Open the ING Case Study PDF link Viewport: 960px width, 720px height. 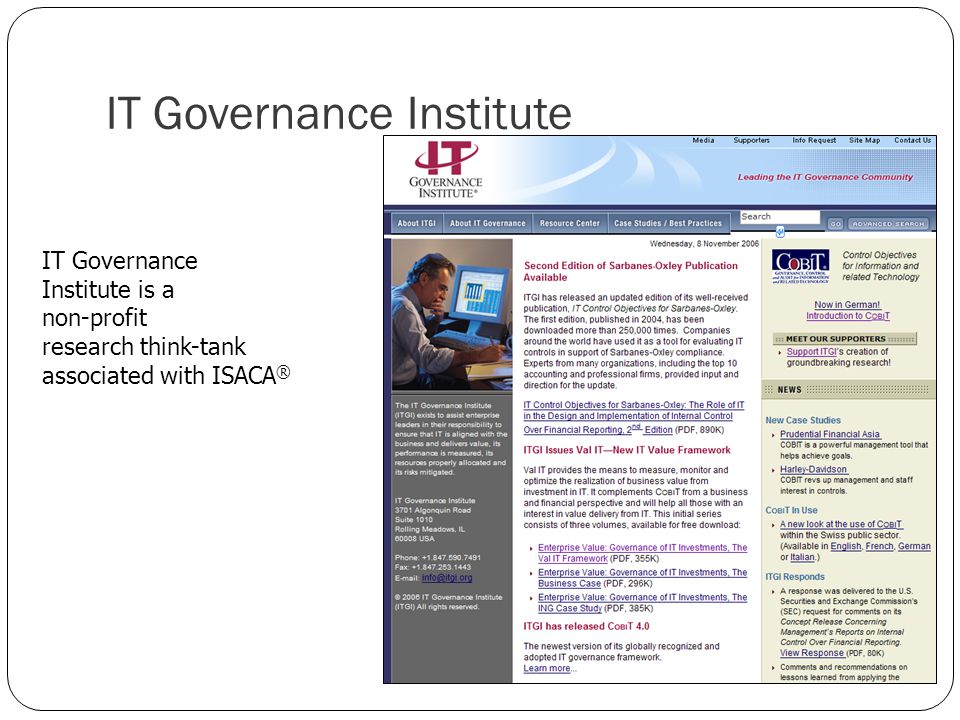click(x=642, y=602)
